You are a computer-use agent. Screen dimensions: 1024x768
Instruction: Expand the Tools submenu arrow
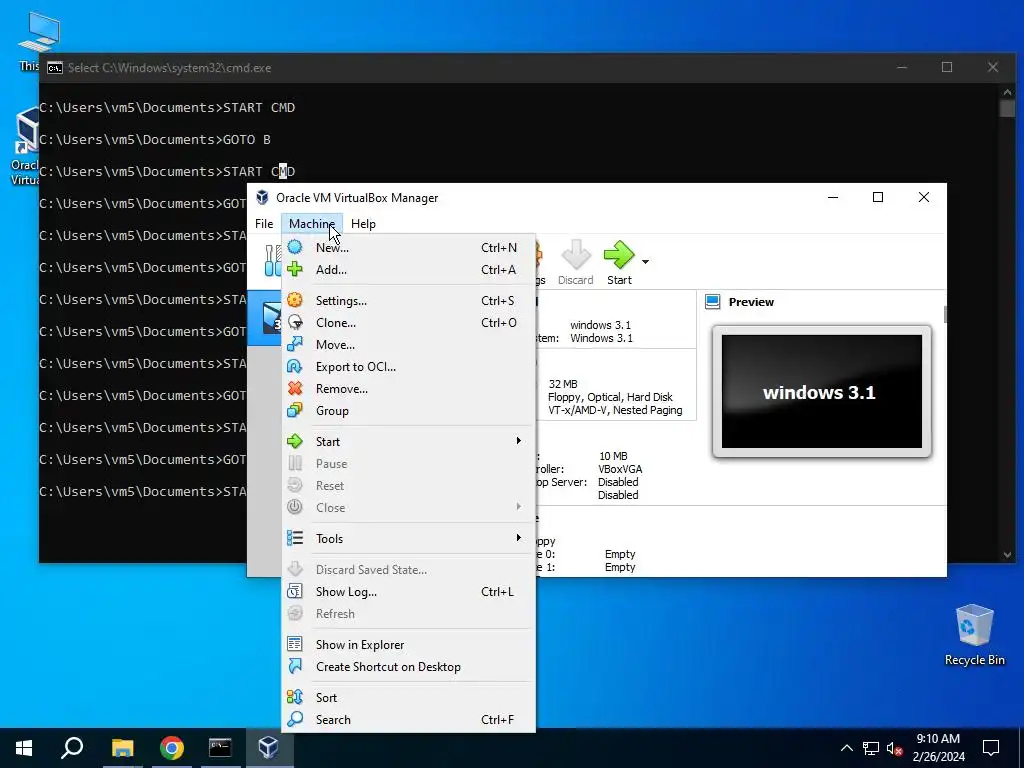click(519, 537)
